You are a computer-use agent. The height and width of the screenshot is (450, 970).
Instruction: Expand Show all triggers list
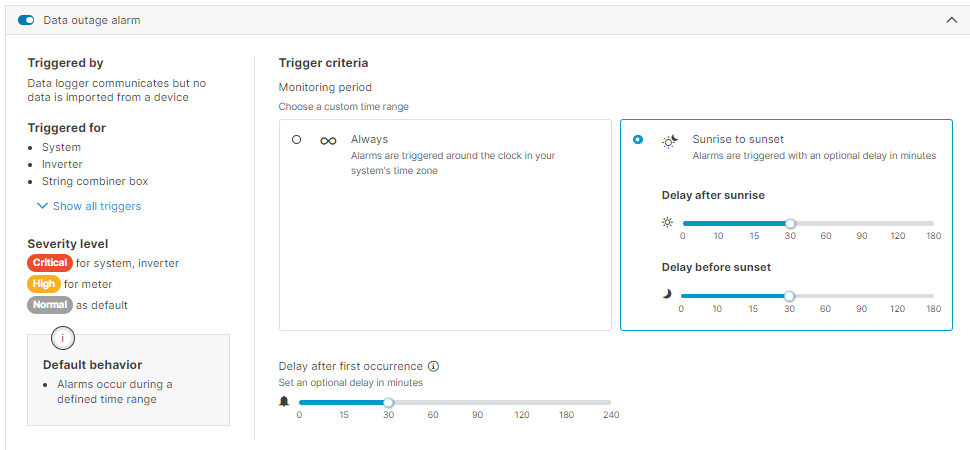[42, 206]
